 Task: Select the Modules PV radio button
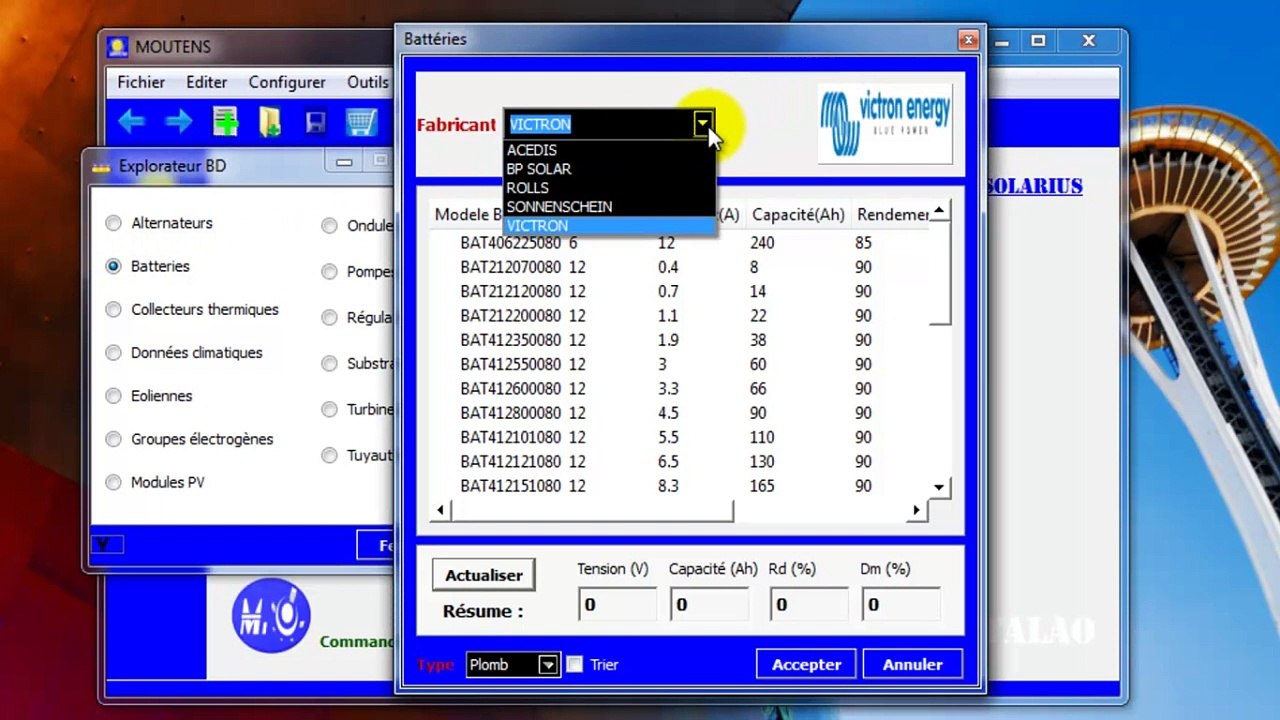click(113, 482)
